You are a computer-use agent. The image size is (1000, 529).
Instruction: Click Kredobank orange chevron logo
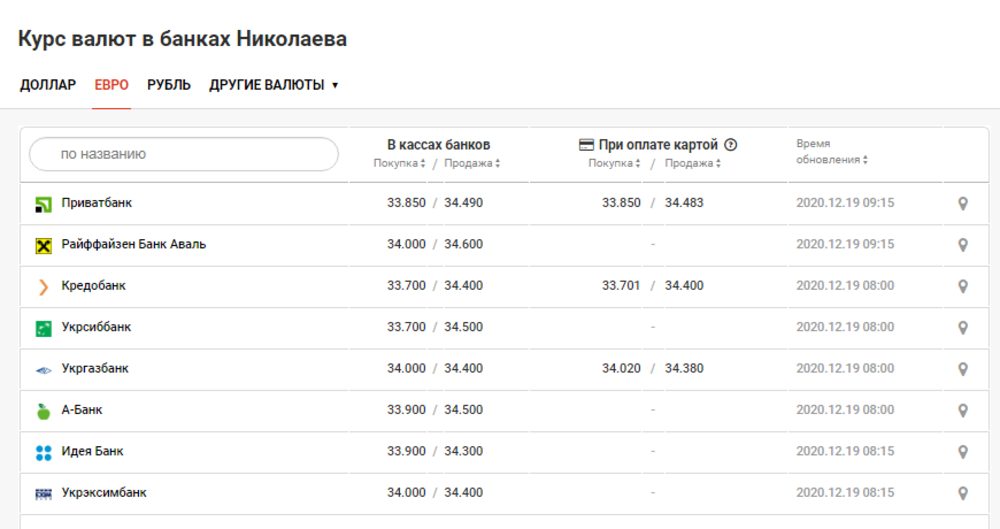[x=43, y=287]
